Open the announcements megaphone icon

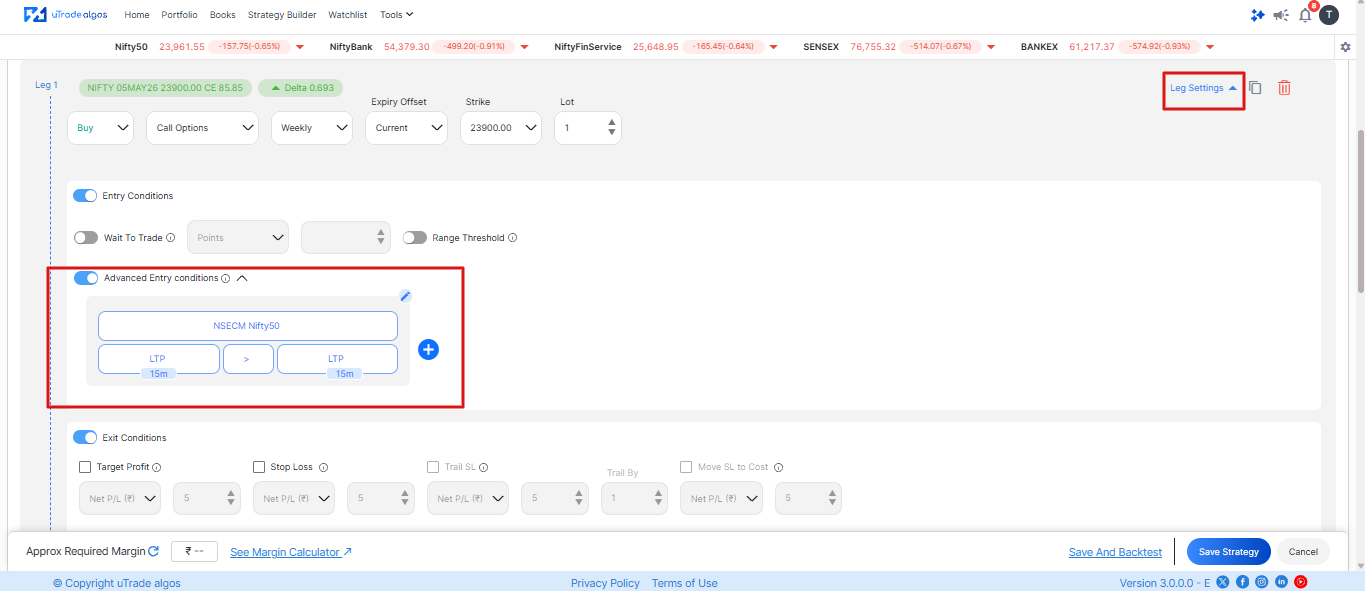click(1281, 15)
